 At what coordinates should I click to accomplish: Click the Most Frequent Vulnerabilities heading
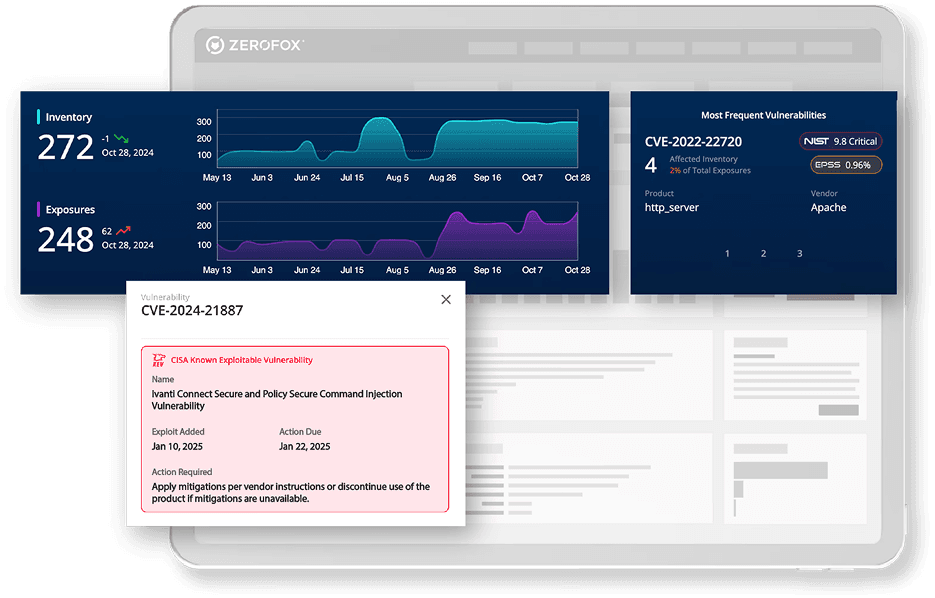(x=763, y=115)
